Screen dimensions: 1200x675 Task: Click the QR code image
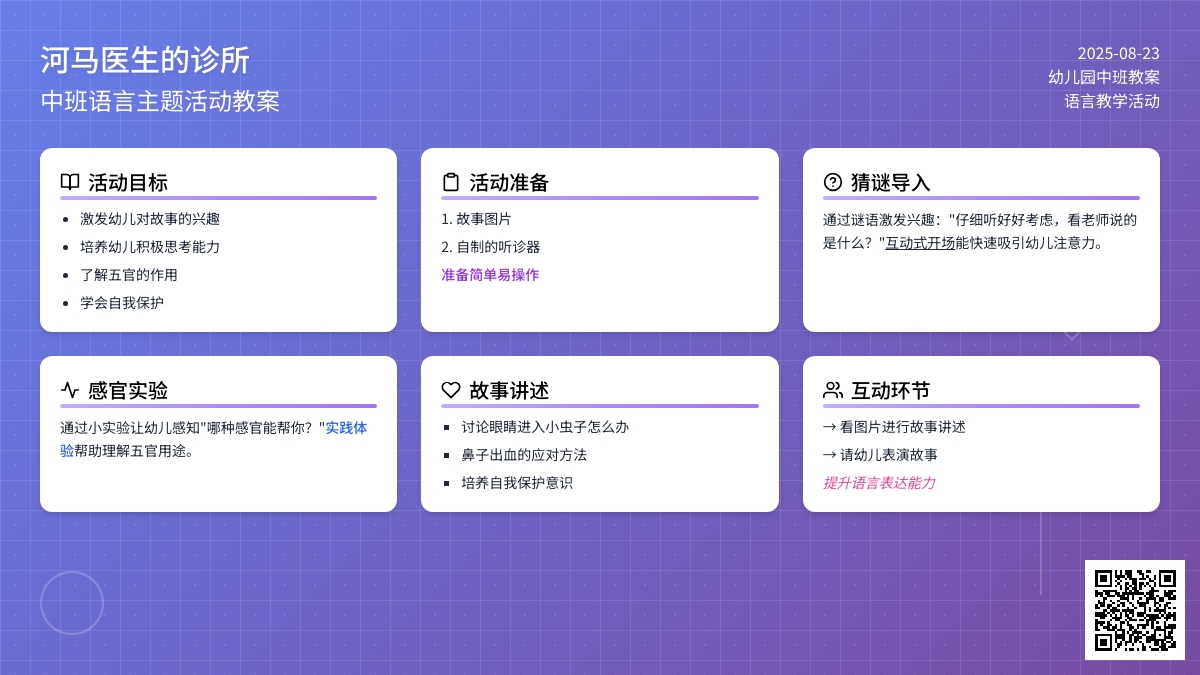tap(1135, 610)
